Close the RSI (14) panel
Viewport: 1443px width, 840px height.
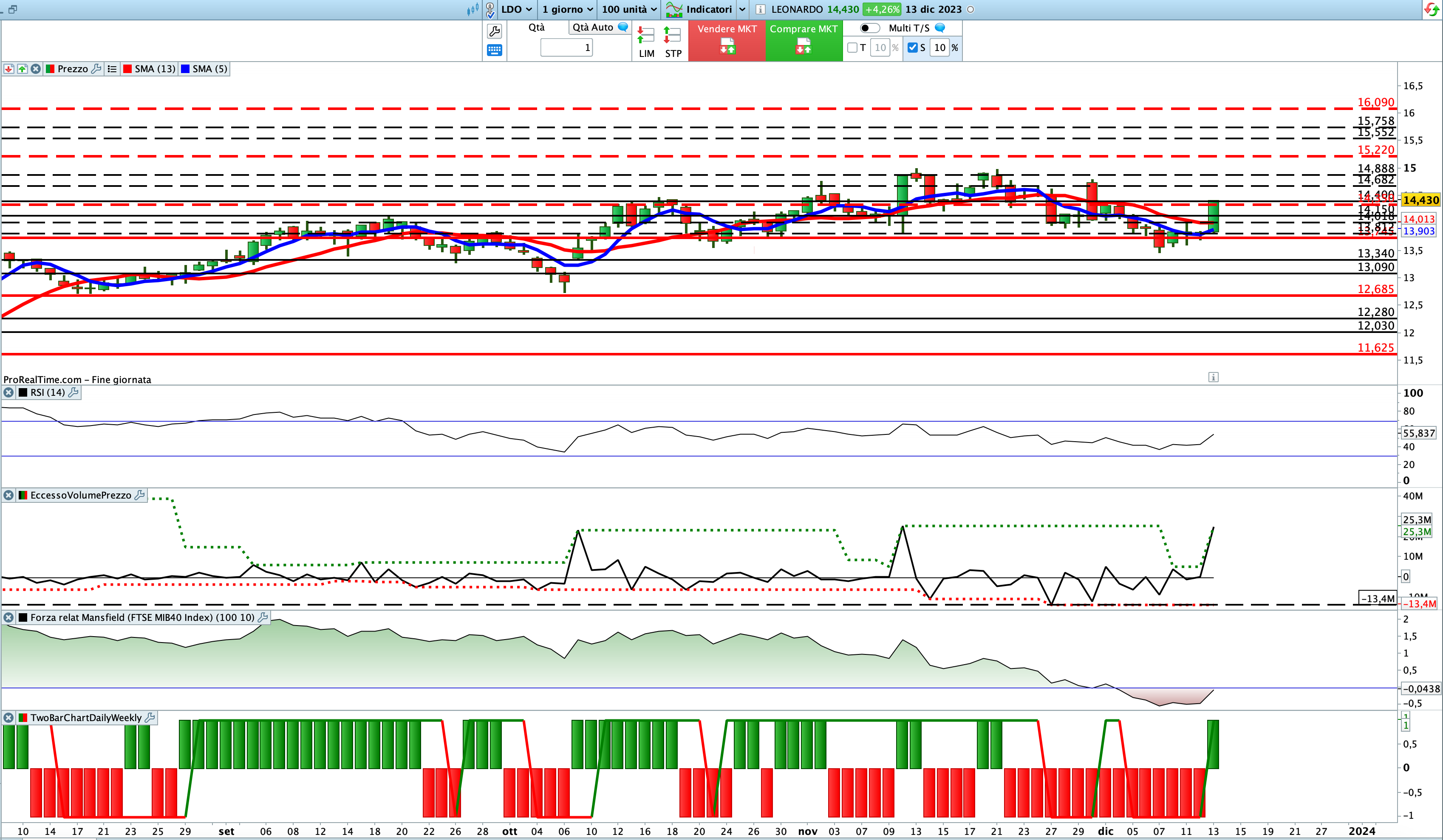pyautogui.click(x=8, y=392)
